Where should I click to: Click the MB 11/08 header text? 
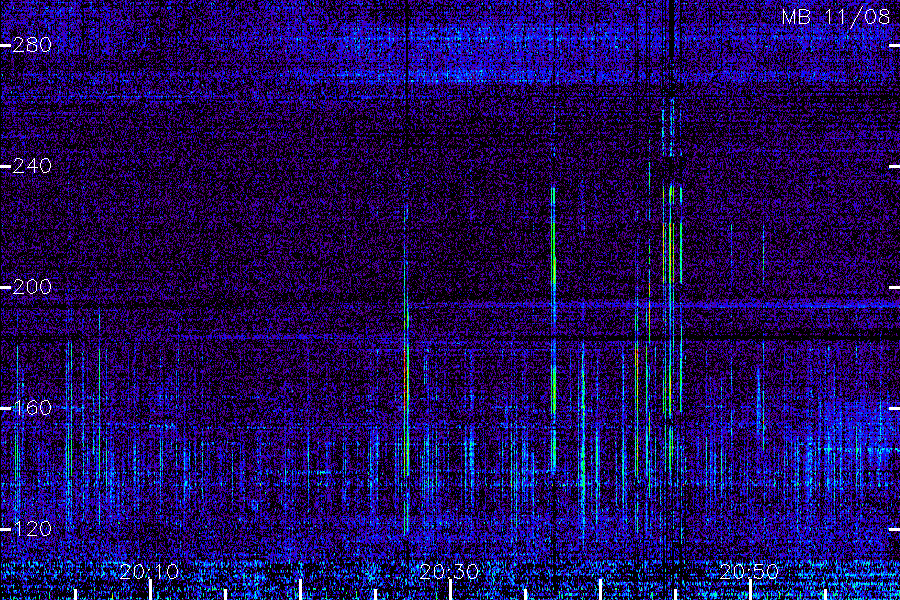tap(836, 17)
